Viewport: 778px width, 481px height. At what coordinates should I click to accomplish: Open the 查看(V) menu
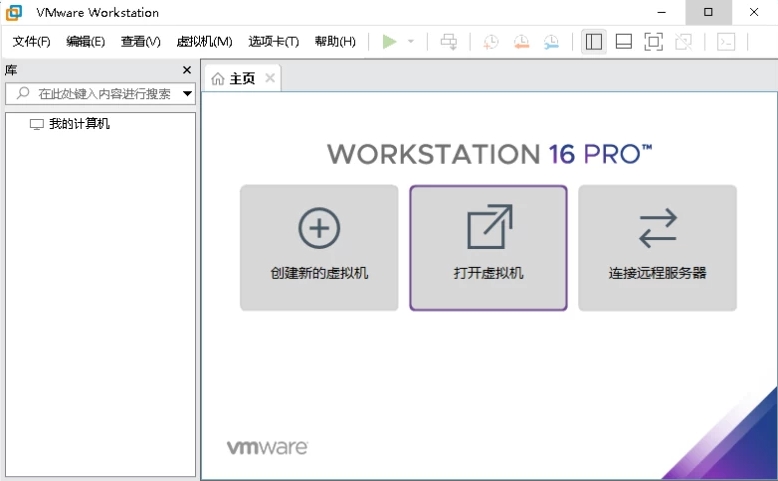point(140,41)
